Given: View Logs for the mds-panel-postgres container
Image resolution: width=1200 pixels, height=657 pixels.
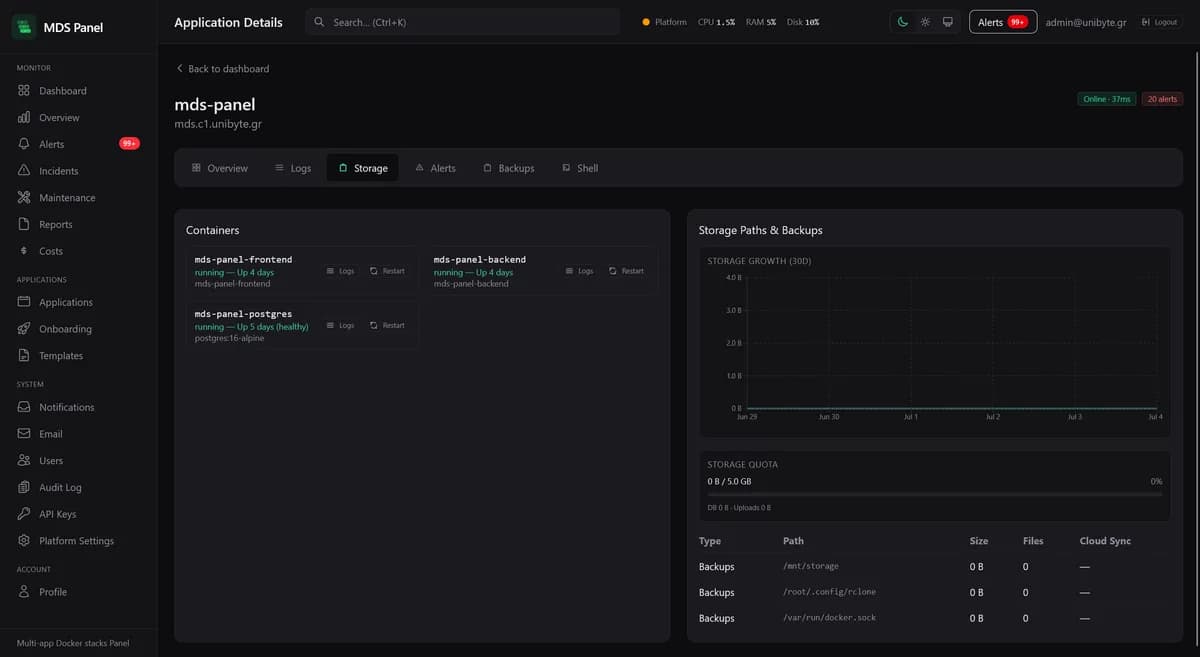Looking at the screenshot, I should coord(341,325).
